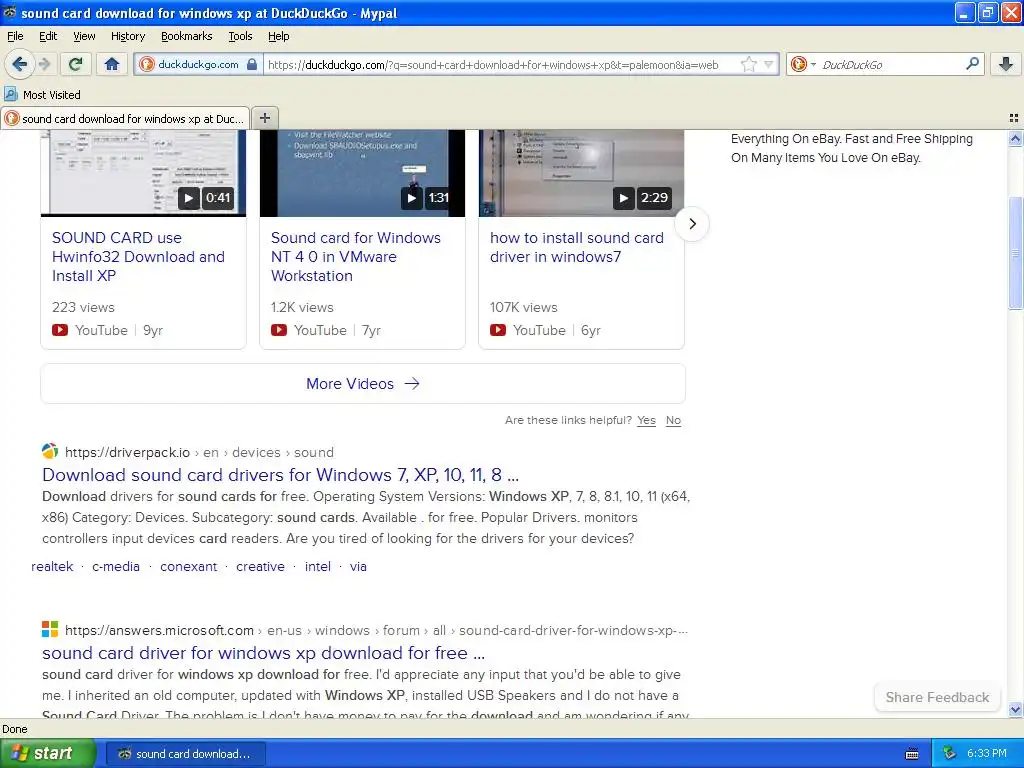Image resolution: width=1024 pixels, height=768 pixels.
Task: Open the Tools menu
Action: [240, 36]
